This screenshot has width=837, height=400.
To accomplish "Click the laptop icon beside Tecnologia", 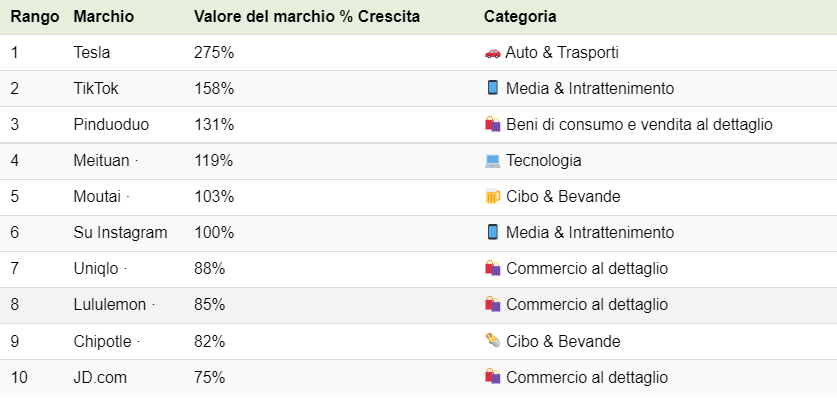I will (493, 161).
